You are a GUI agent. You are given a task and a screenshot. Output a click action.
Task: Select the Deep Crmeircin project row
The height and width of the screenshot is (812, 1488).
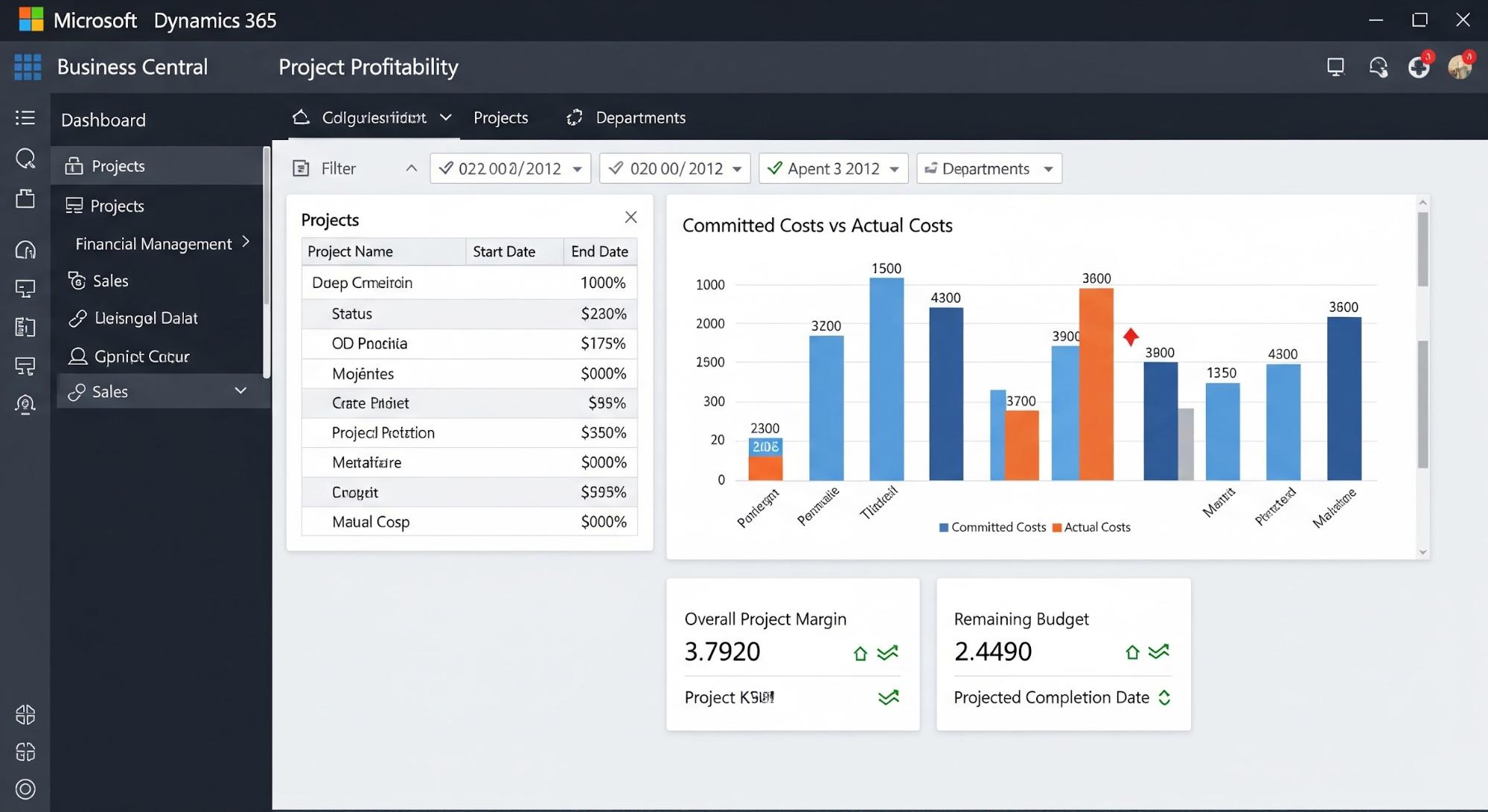click(469, 283)
